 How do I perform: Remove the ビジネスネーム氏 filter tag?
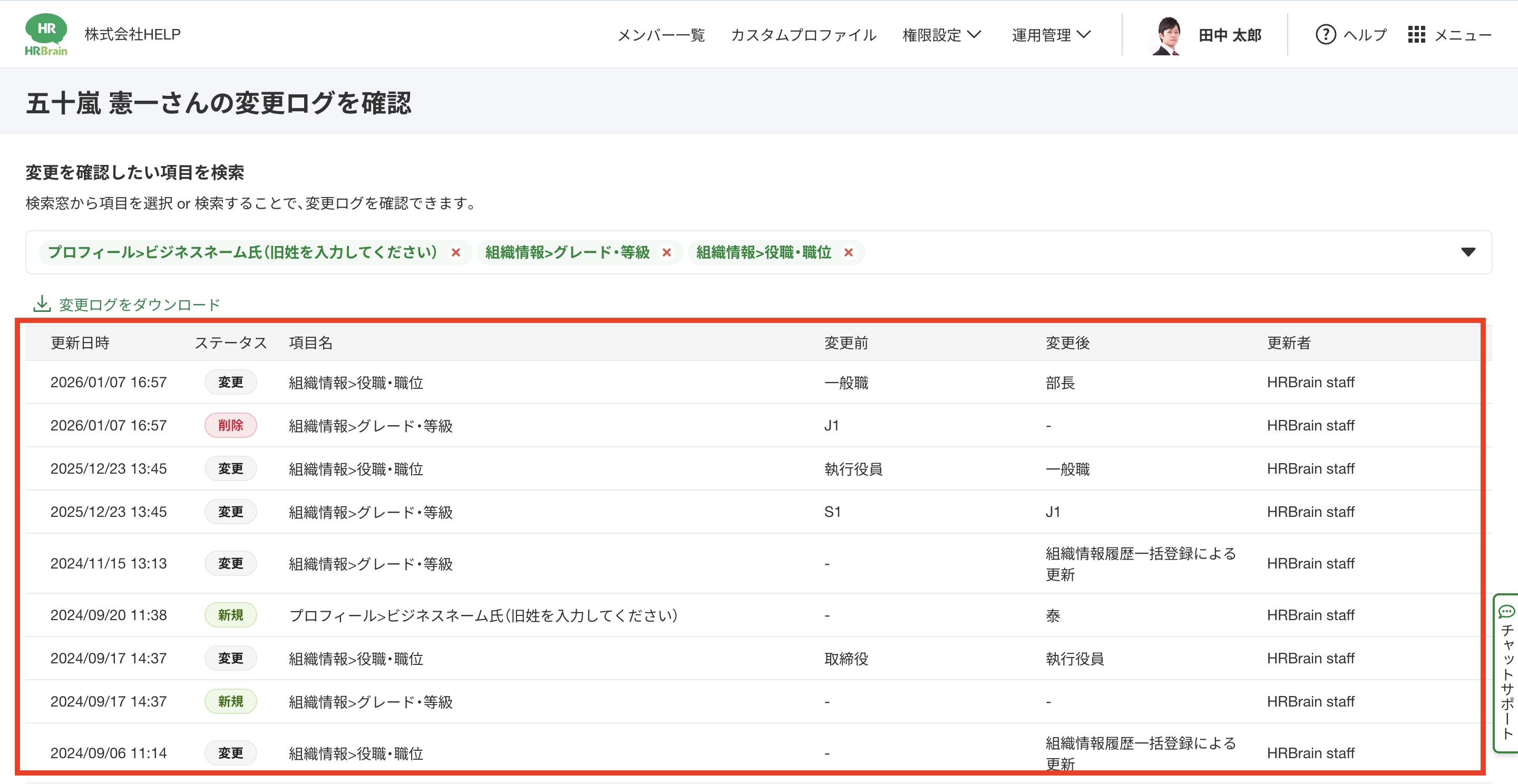(455, 253)
